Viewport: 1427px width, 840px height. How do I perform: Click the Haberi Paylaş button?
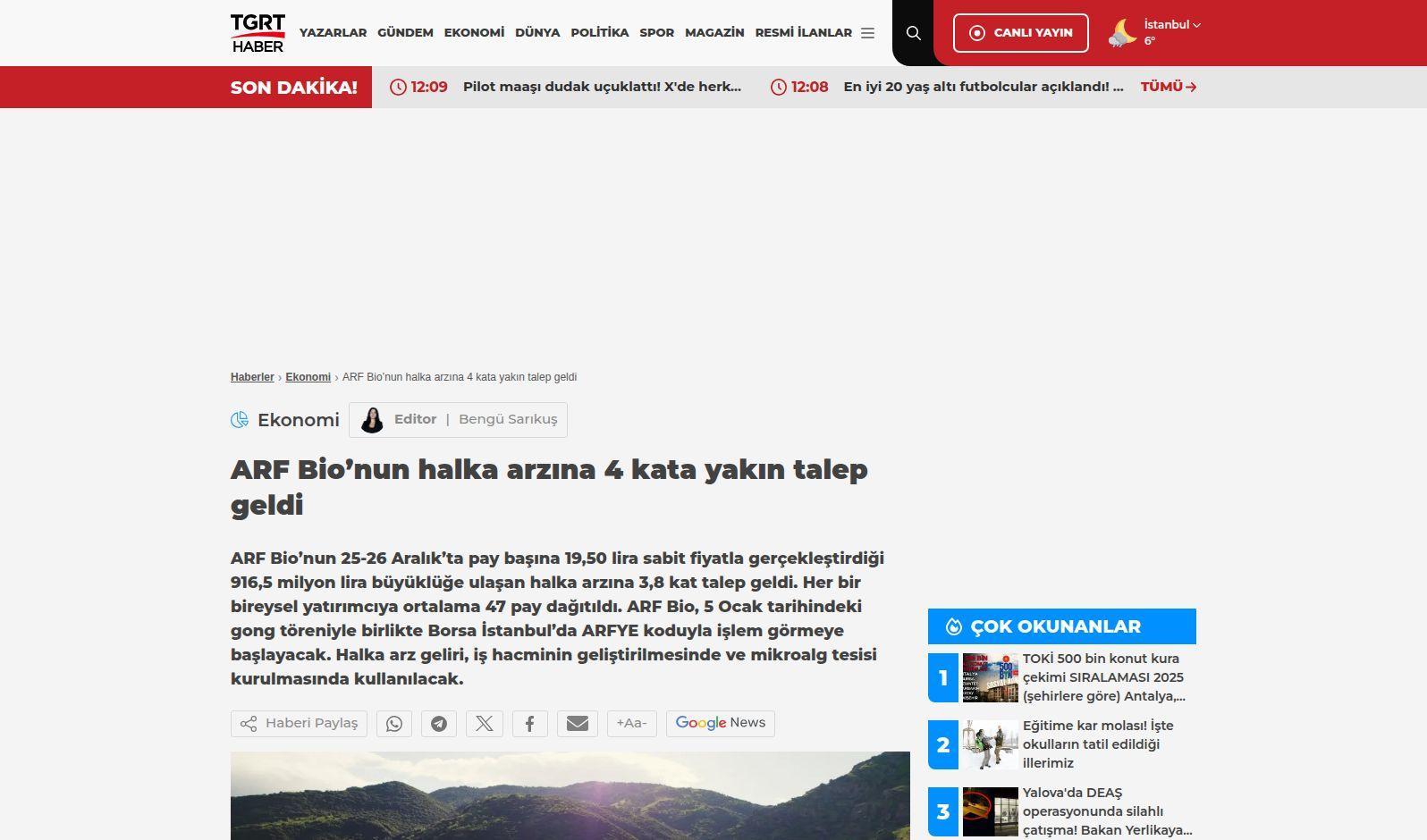coord(299,724)
